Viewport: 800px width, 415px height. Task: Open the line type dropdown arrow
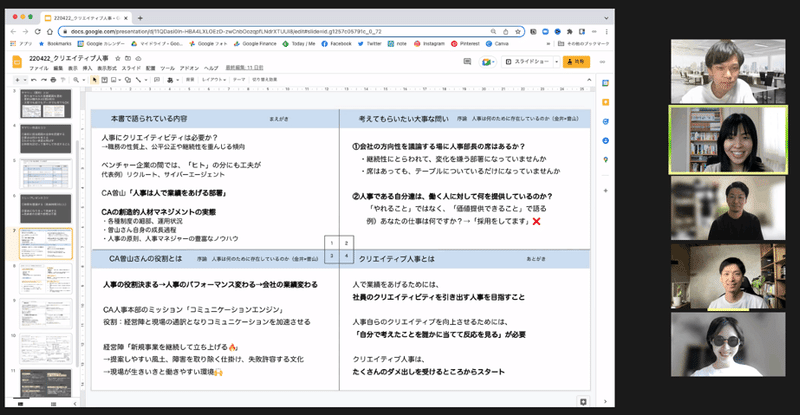coord(145,80)
